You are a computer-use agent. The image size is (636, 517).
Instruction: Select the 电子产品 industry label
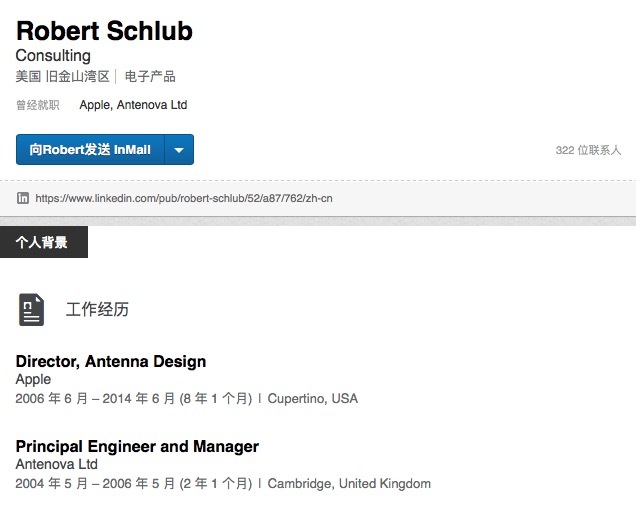(150, 77)
